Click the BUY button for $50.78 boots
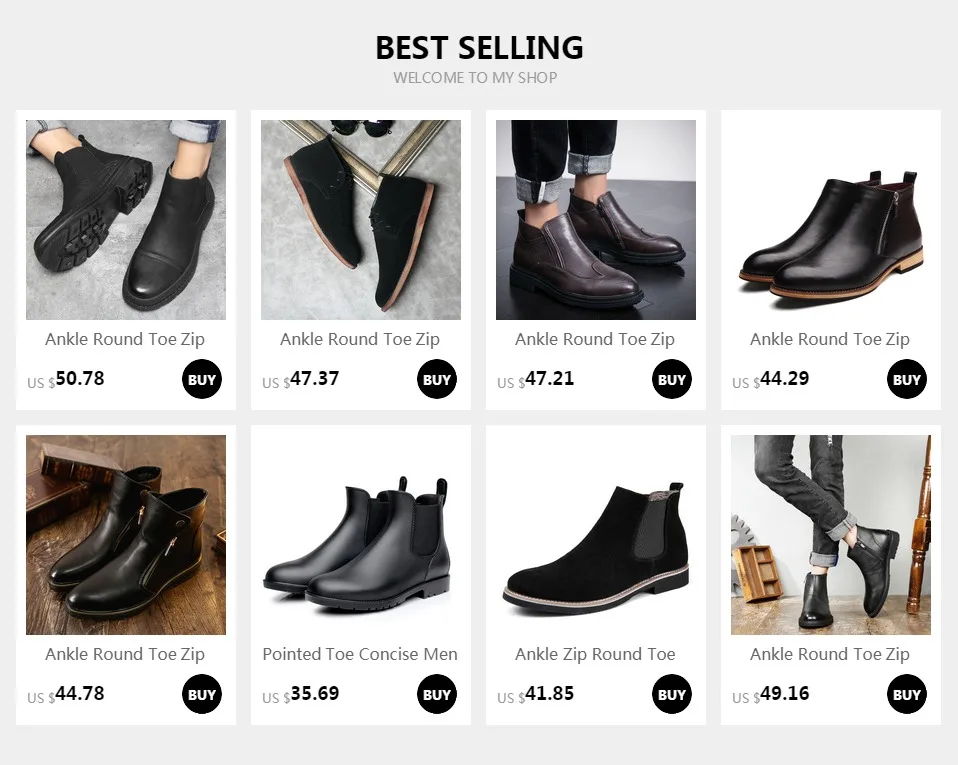The image size is (958, 765). point(202,379)
